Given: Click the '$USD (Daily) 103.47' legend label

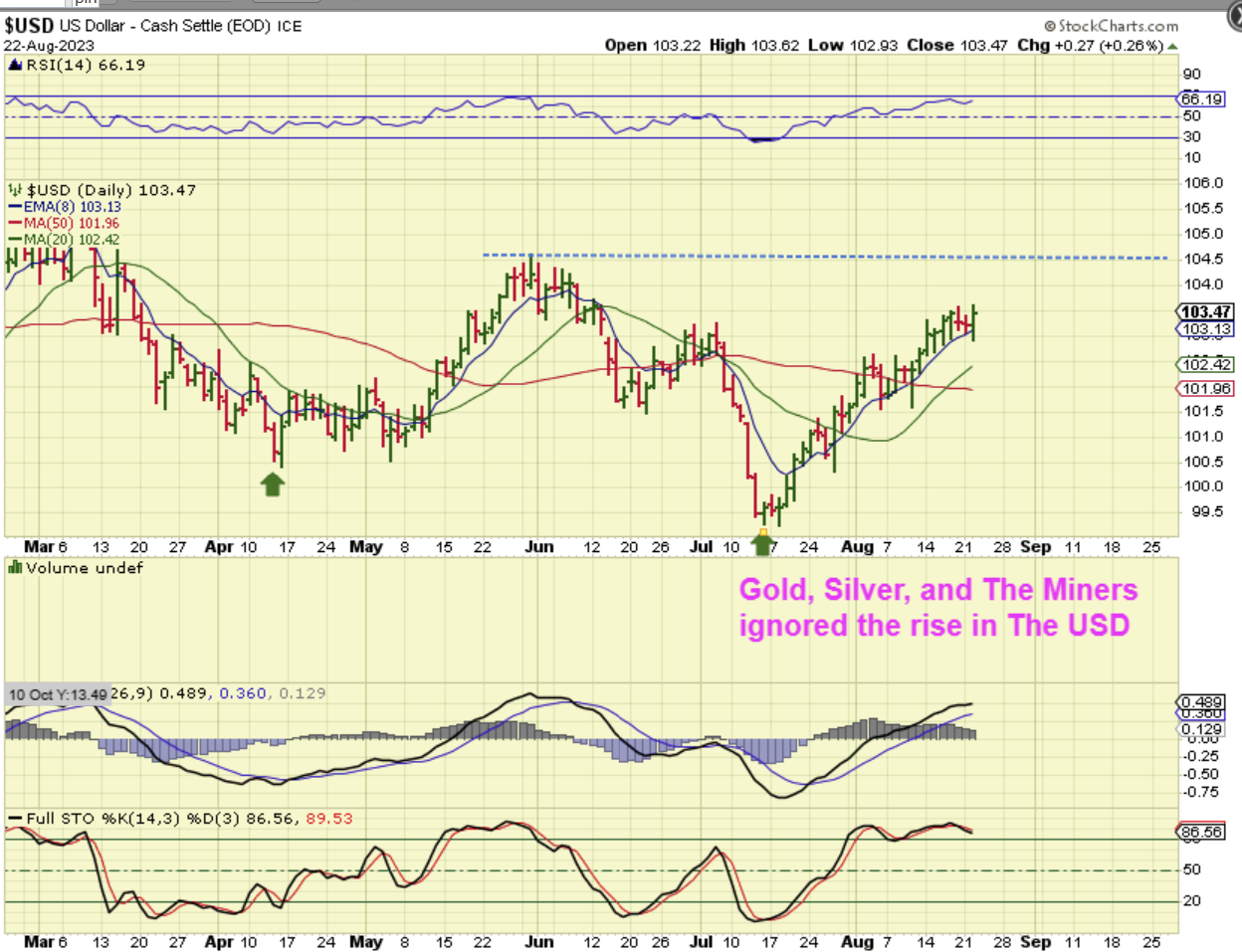Looking at the screenshot, I should 110,190.
